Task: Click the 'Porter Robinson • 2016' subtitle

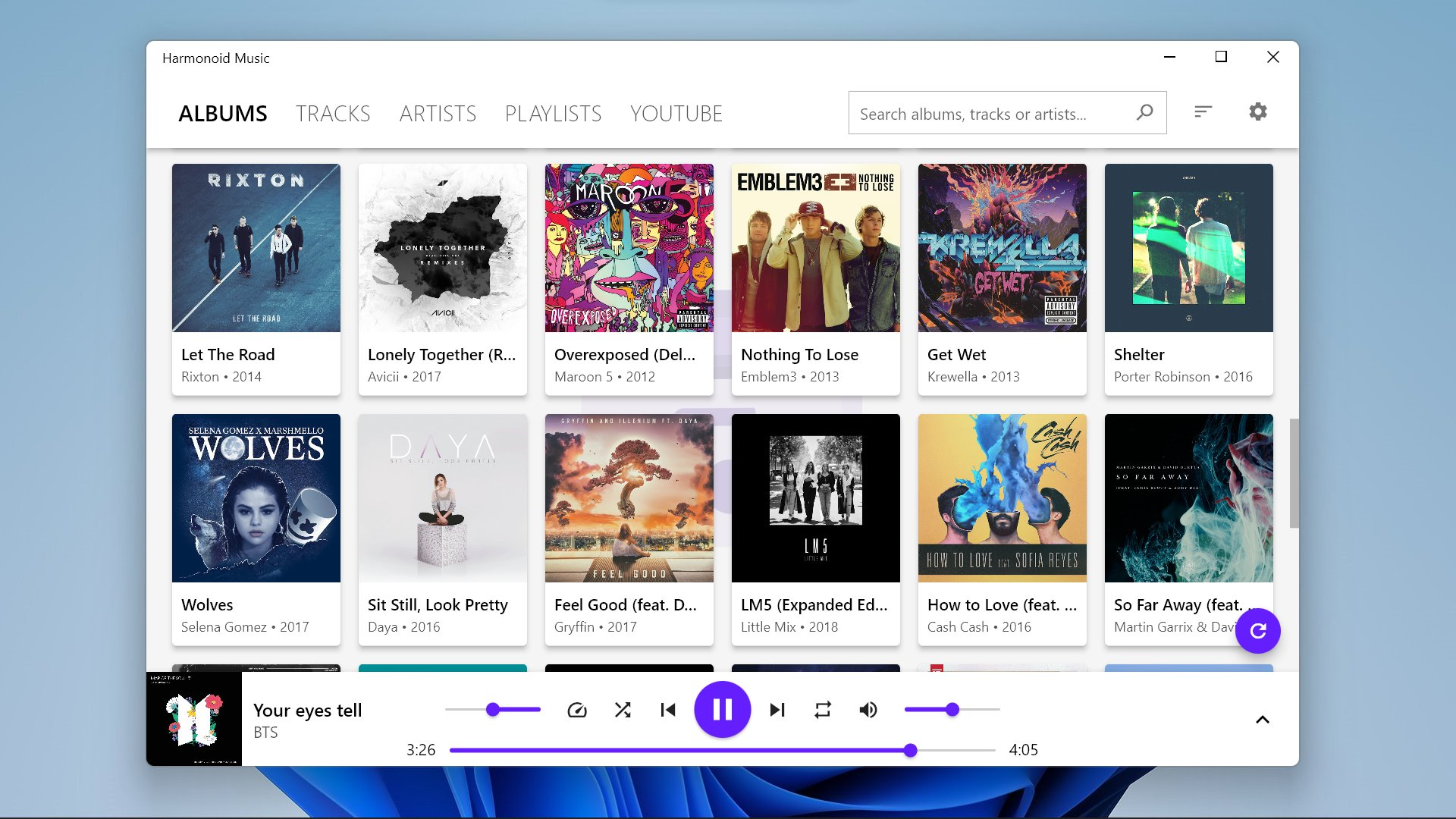Action: [1183, 377]
